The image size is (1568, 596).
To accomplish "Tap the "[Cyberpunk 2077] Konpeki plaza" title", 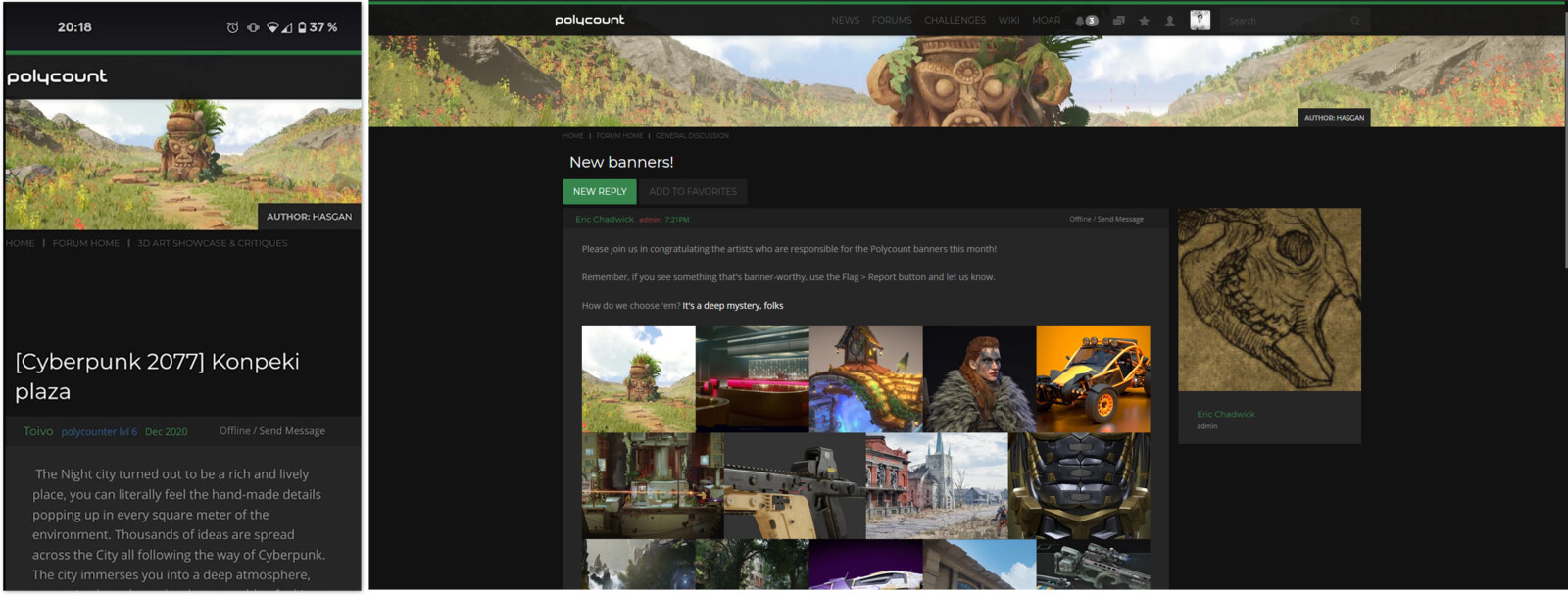I will point(157,376).
